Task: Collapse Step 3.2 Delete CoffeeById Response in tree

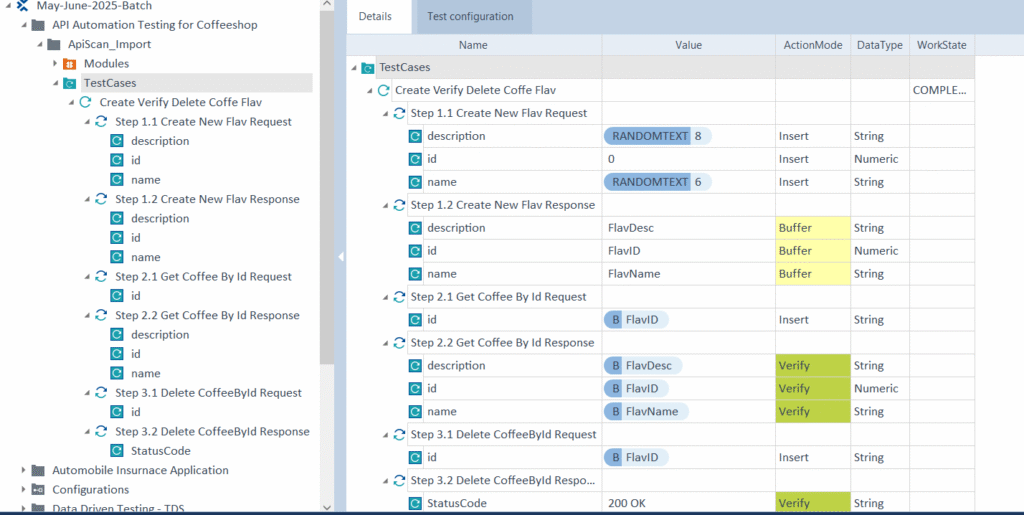Action: [87, 431]
